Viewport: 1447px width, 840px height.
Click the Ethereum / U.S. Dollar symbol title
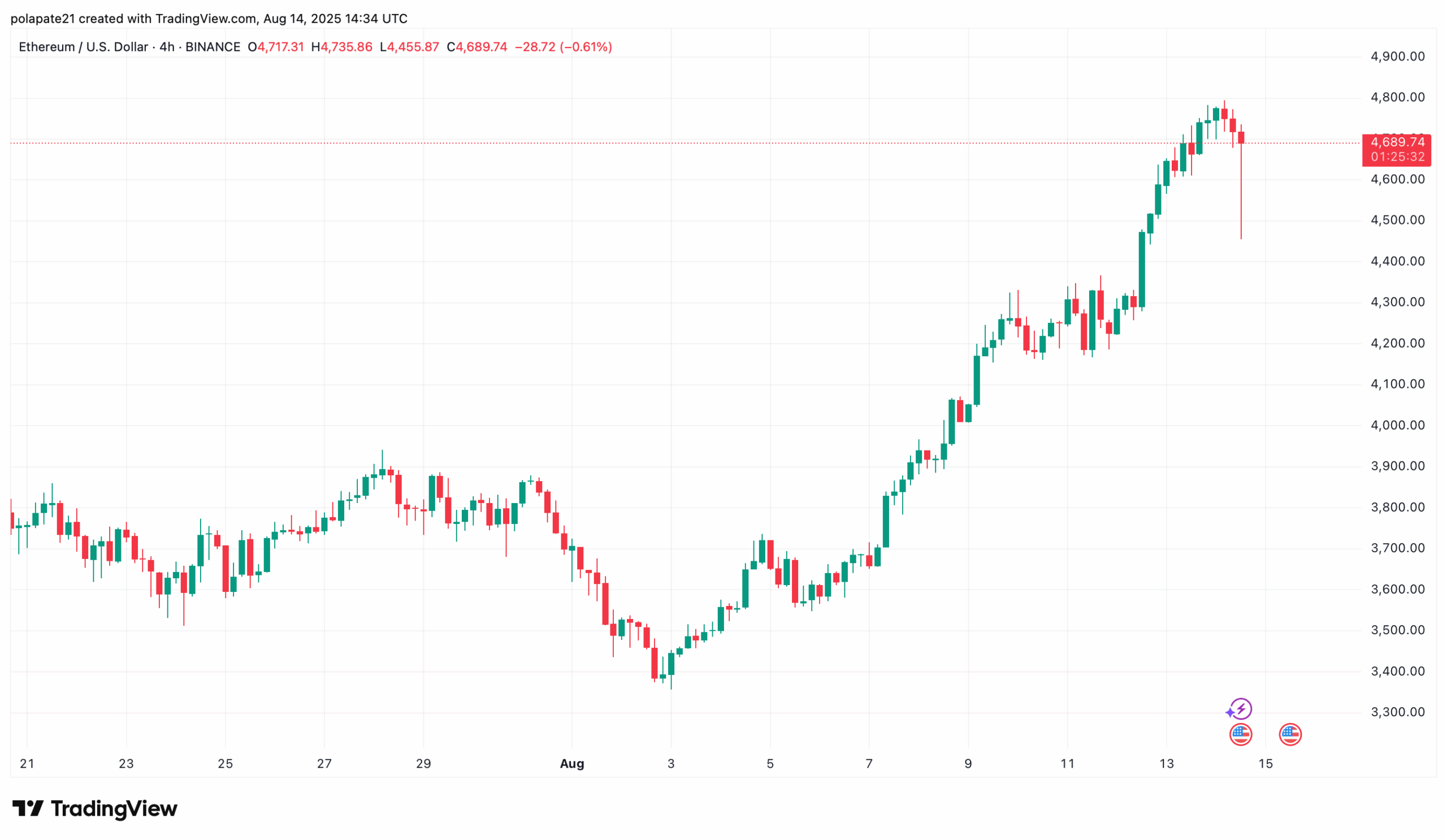coord(83,47)
